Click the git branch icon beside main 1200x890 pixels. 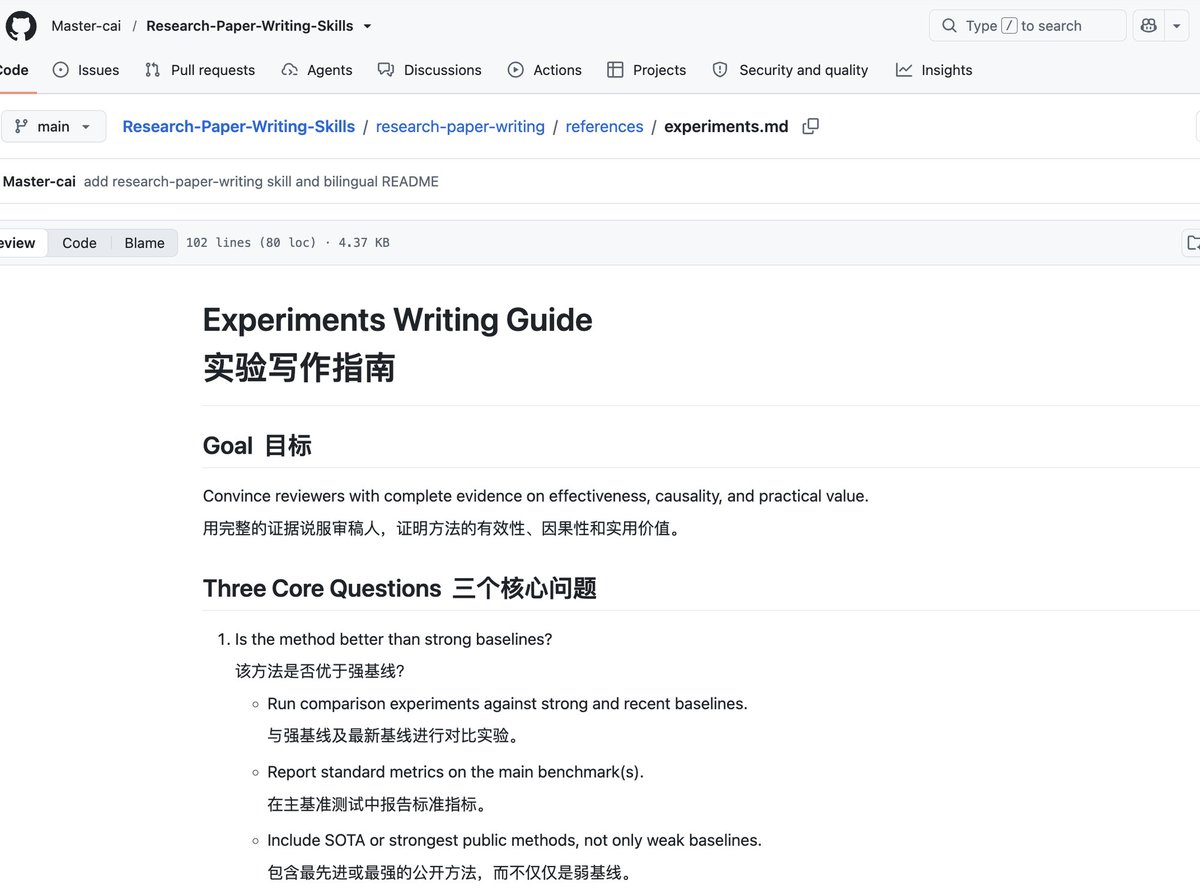point(21,126)
